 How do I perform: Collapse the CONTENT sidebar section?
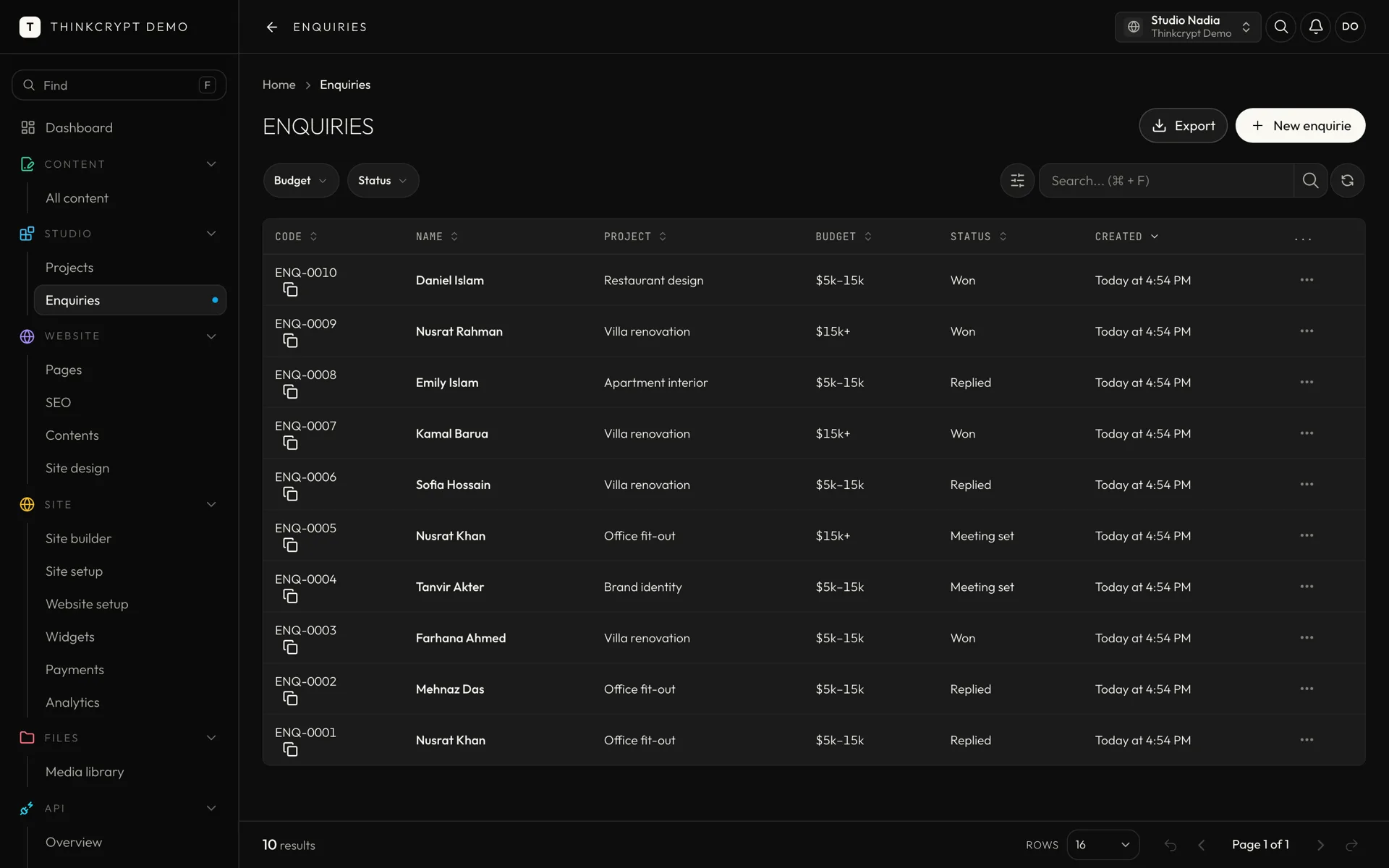tap(211, 164)
